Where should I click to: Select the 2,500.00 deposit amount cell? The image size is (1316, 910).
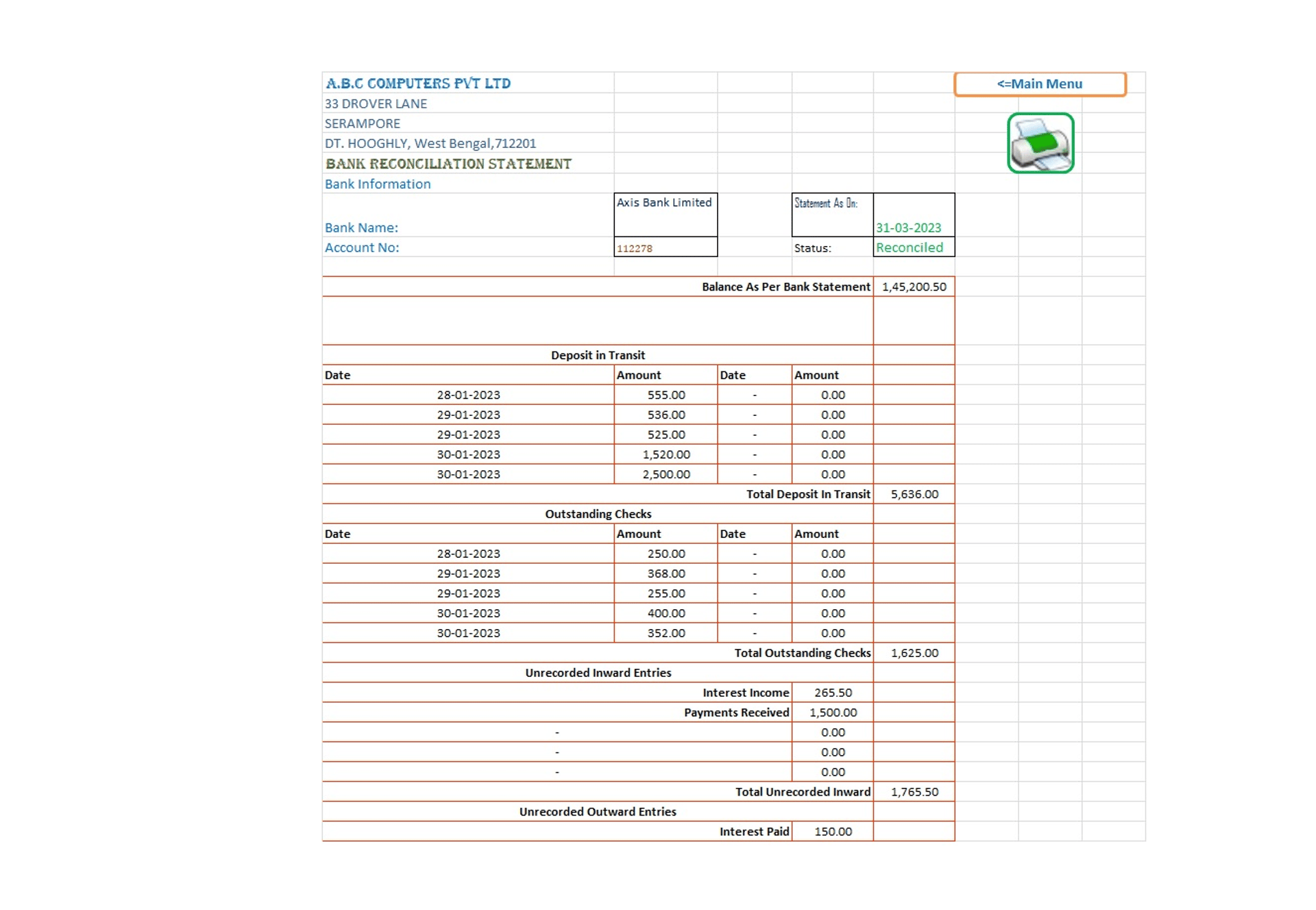pyautogui.click(x=666, y=474)
